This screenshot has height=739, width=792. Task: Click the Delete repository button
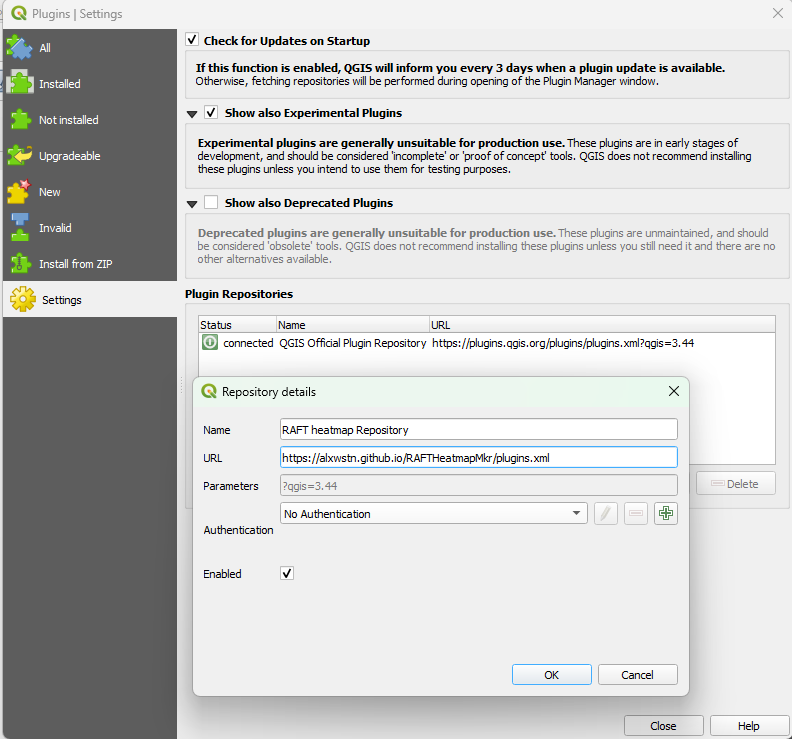coord(735,483)
